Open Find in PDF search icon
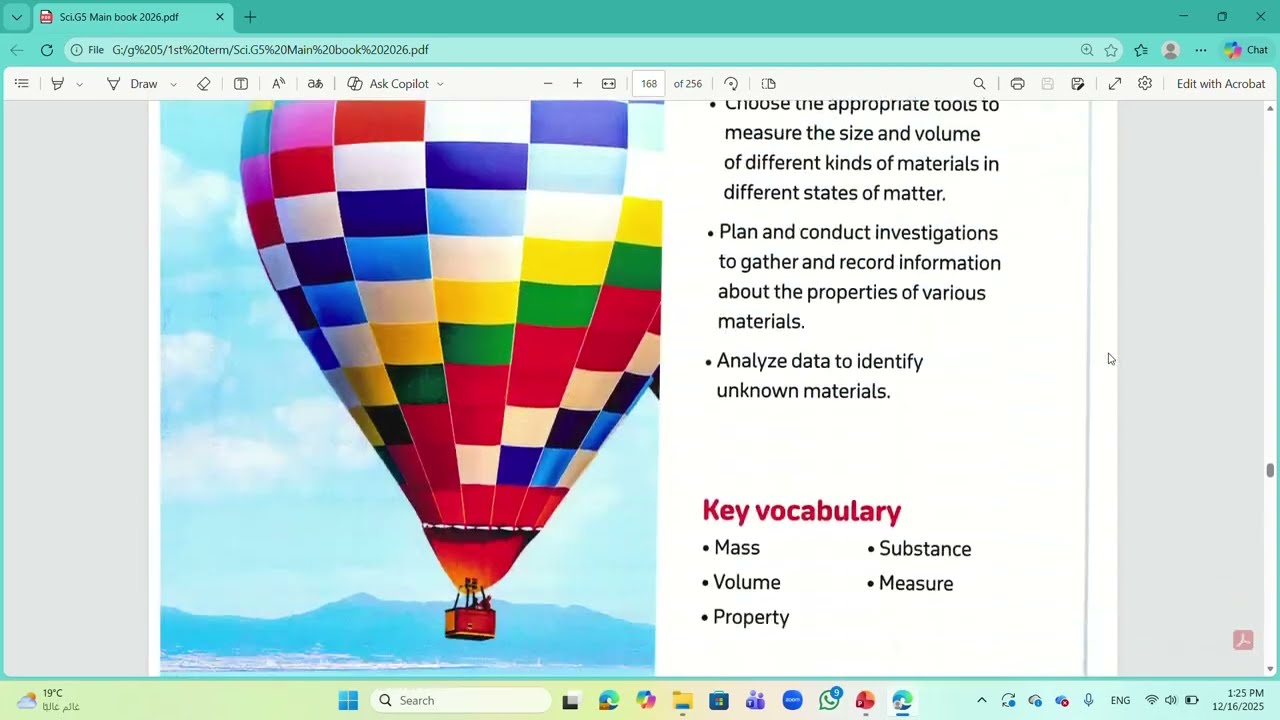 point(979,84)
